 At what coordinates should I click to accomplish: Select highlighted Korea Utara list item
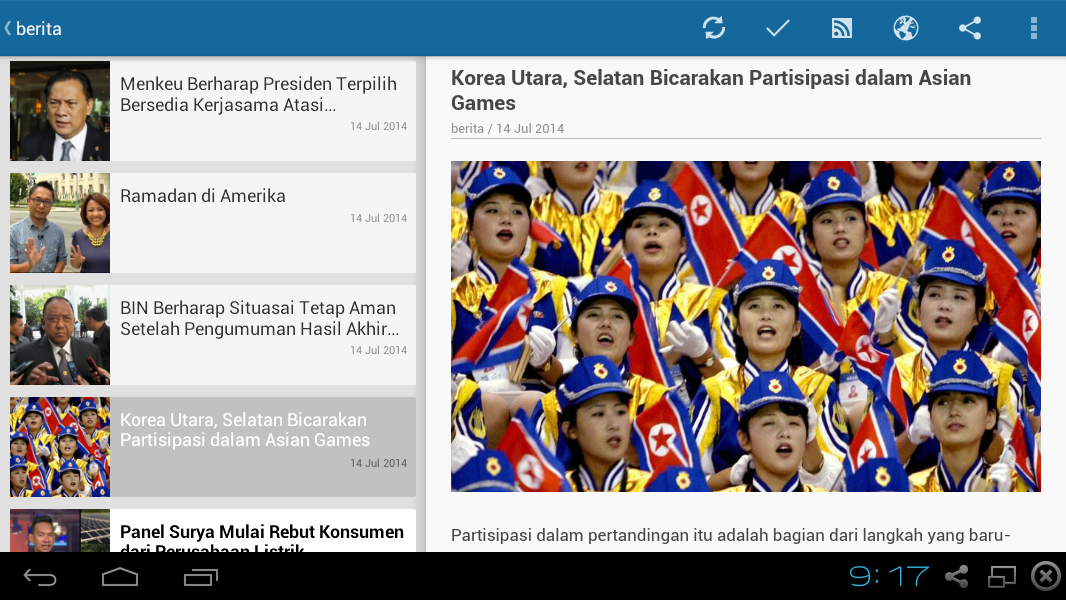(213, 447)
